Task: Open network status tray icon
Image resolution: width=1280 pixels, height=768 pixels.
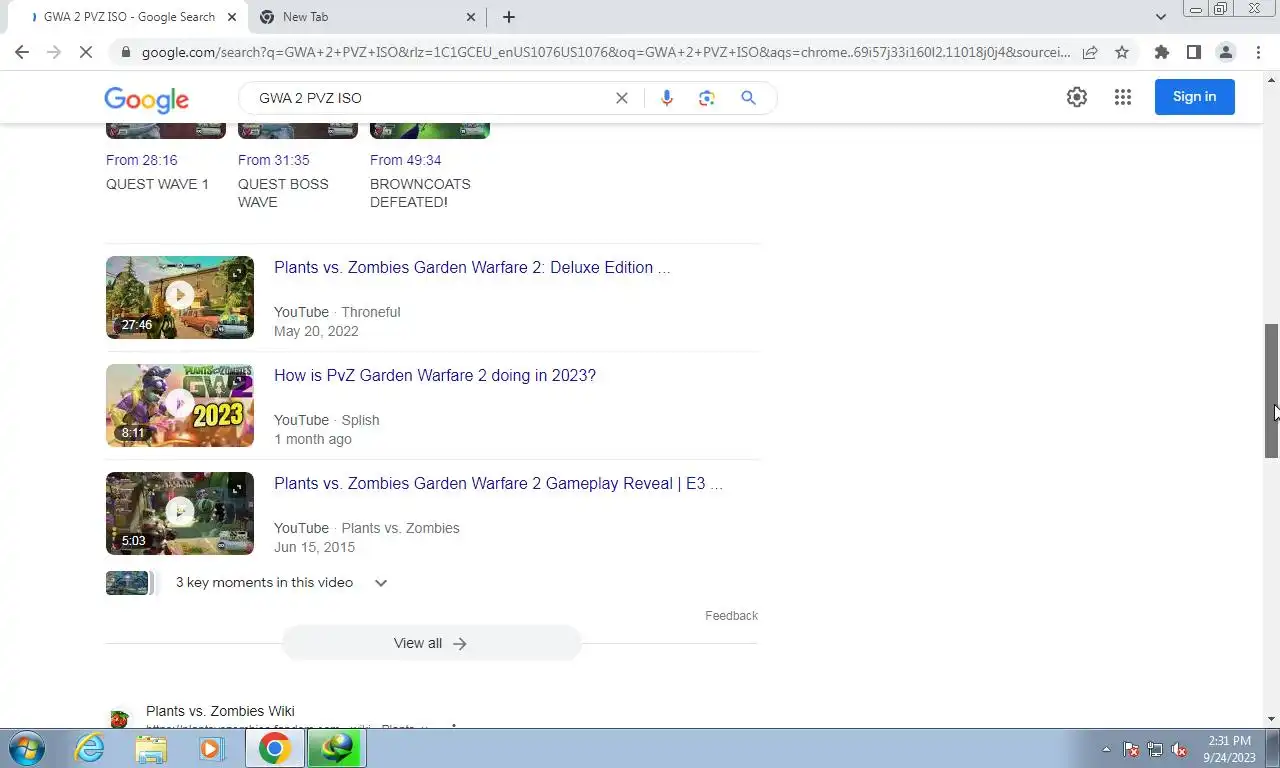Action: tap(1155, 749)
